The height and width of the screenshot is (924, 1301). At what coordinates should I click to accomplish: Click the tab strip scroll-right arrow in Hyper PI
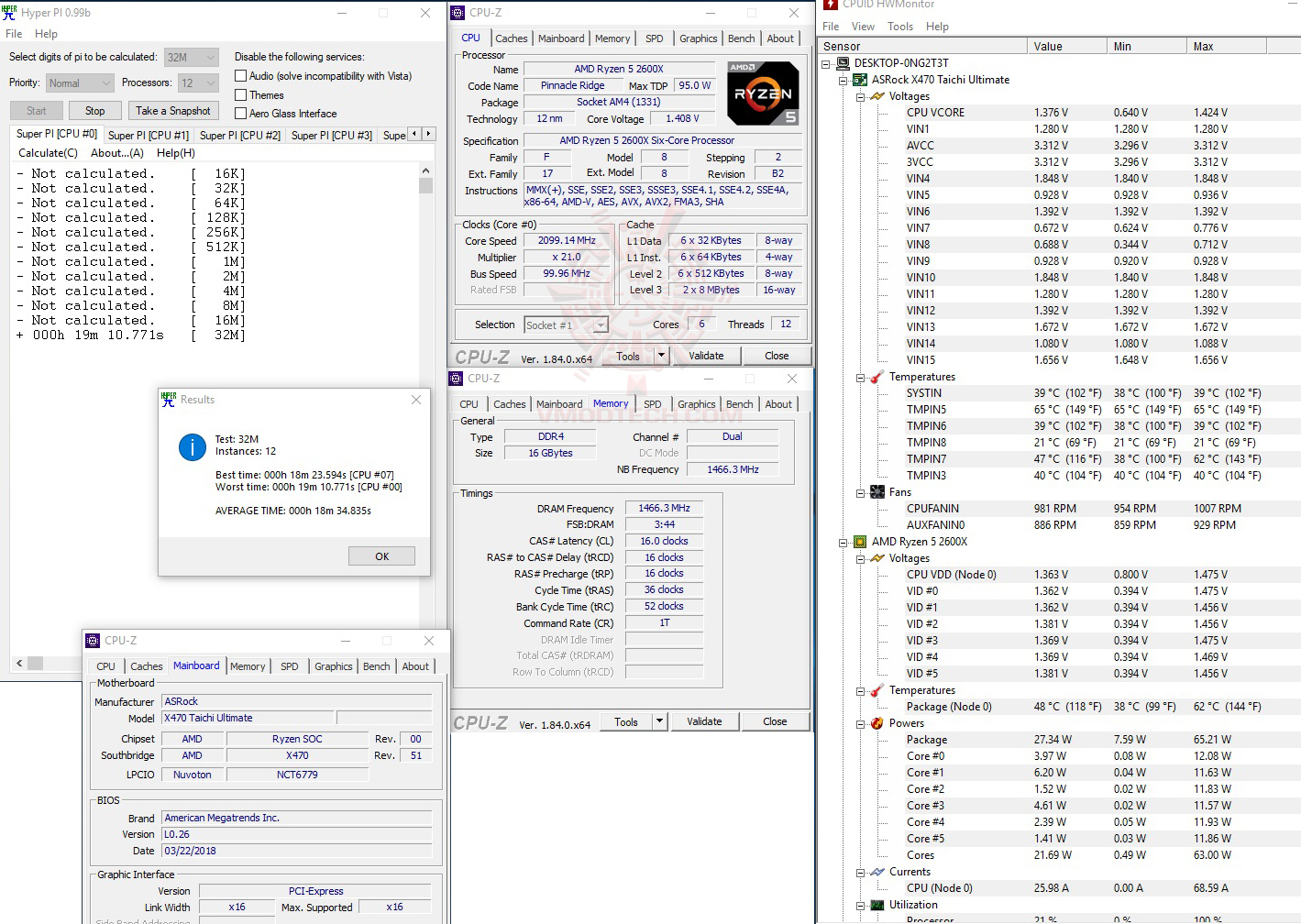point(428,134)
